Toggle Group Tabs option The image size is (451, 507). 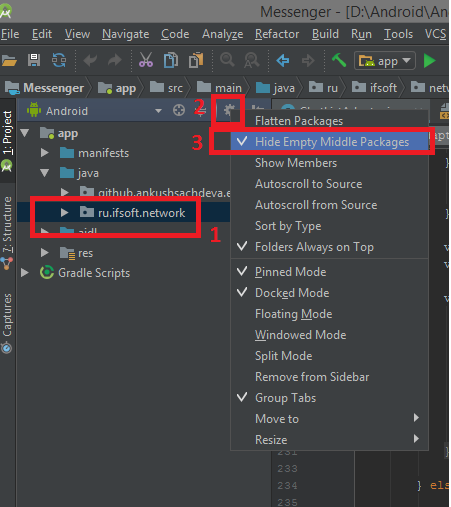[x=329, y=398]
